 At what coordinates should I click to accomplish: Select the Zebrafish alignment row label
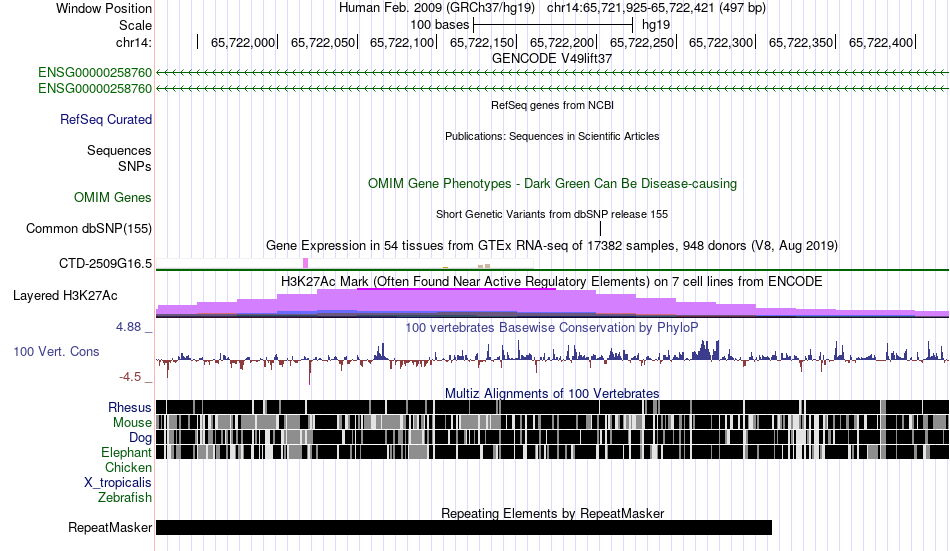(x=125, y=498)
